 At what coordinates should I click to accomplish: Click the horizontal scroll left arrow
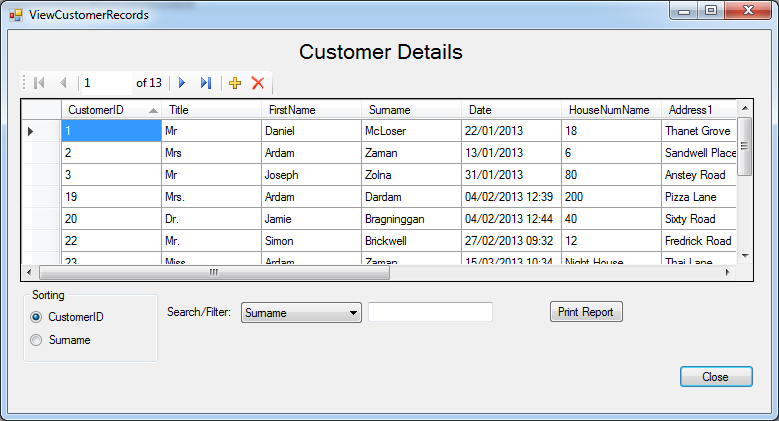(x=29, y=272)
